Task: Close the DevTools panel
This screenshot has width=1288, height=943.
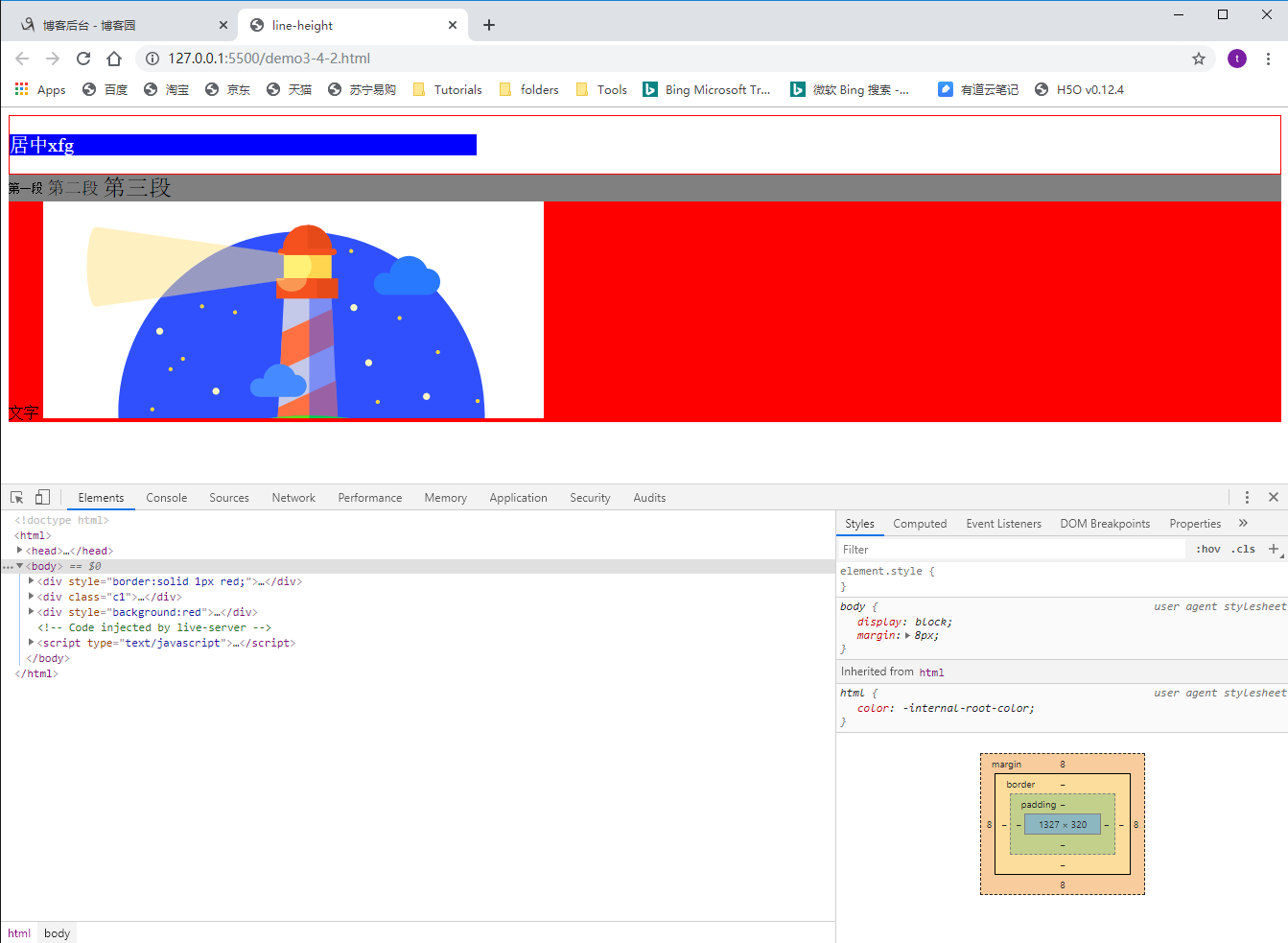Action: click(1274, 497)
